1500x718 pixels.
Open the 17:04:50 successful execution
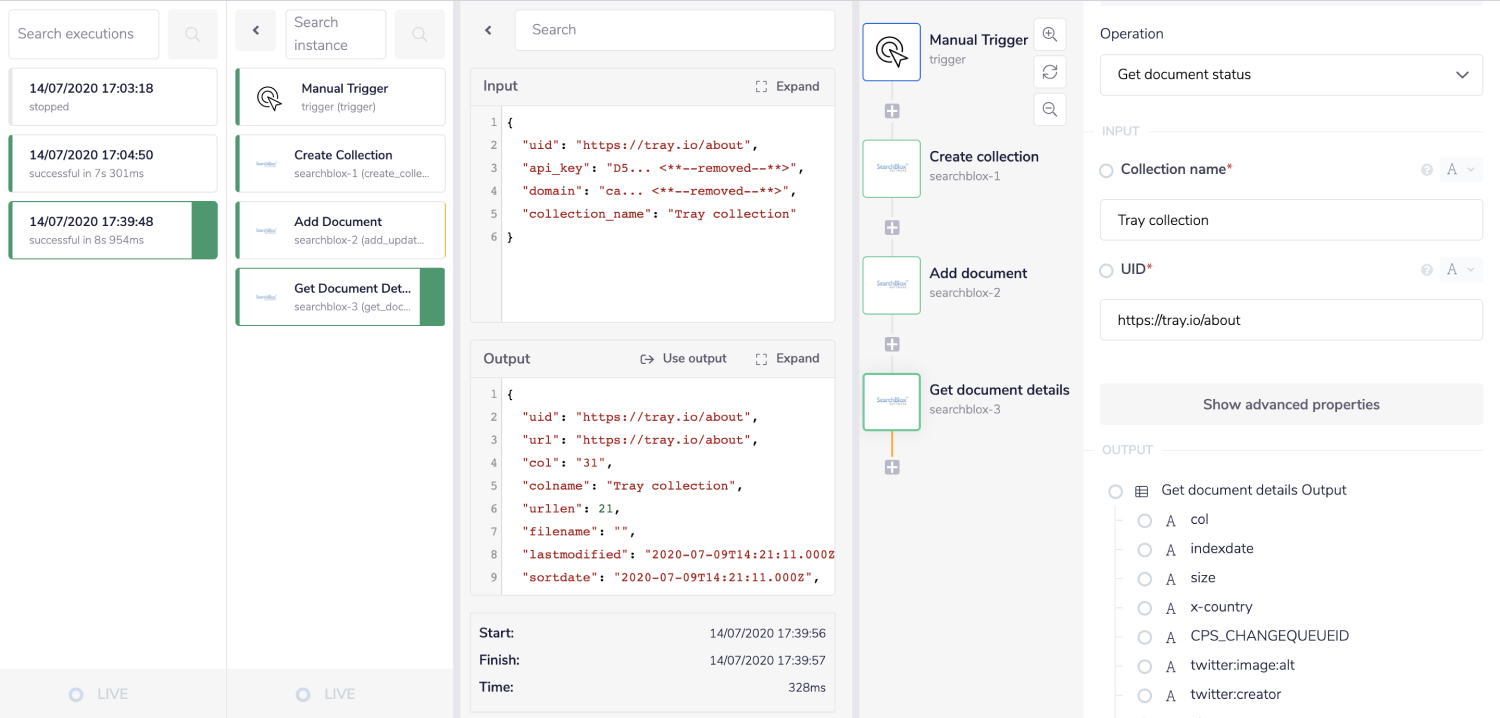tap(113, 163)
